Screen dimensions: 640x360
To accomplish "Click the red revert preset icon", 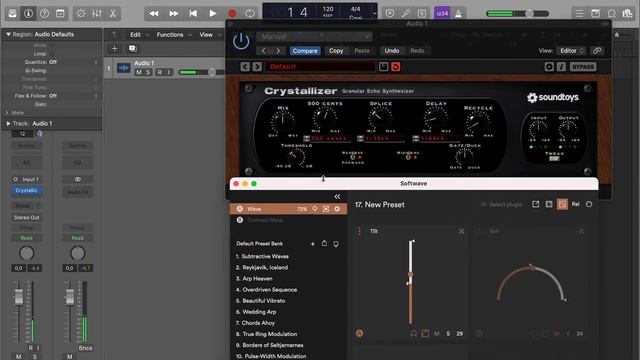I will pos(396,67).
